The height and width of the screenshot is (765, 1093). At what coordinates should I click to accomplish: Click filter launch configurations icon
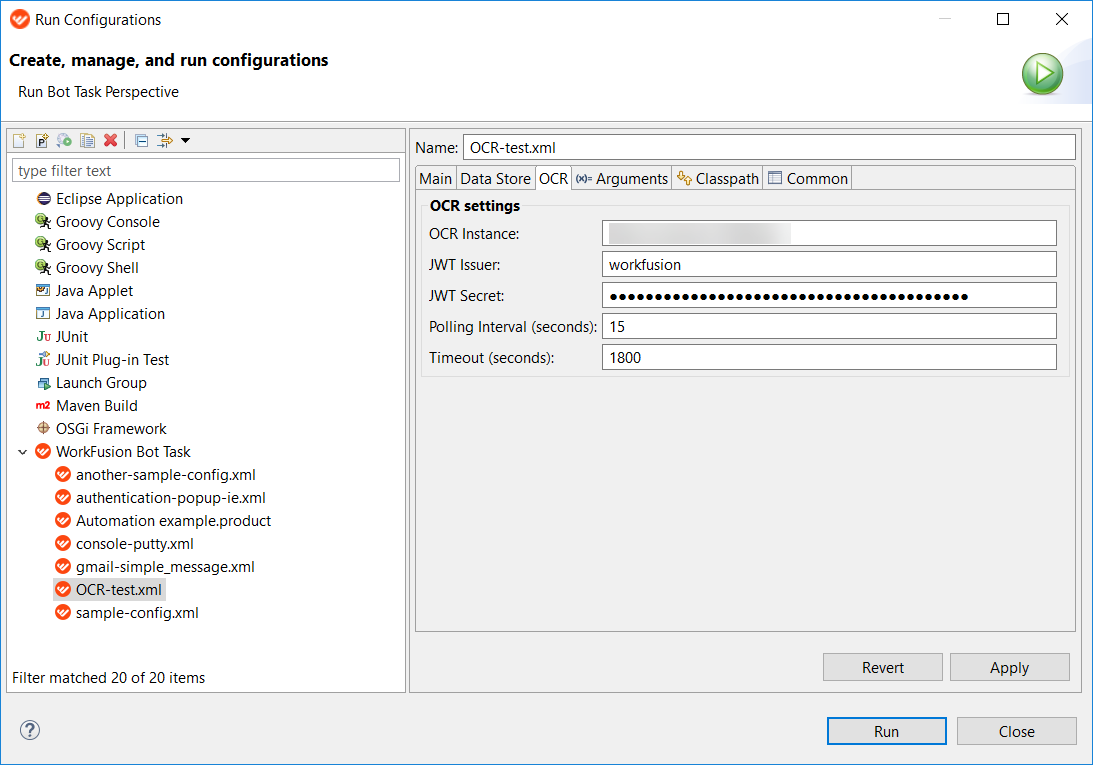(x=165, y=140)
